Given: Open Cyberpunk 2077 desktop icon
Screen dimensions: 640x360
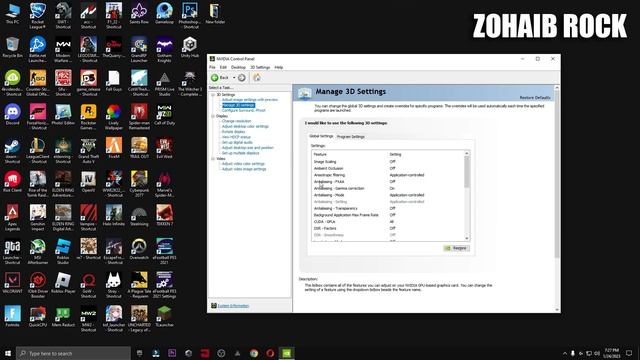Looking at the screenshot, I should 139,184.
